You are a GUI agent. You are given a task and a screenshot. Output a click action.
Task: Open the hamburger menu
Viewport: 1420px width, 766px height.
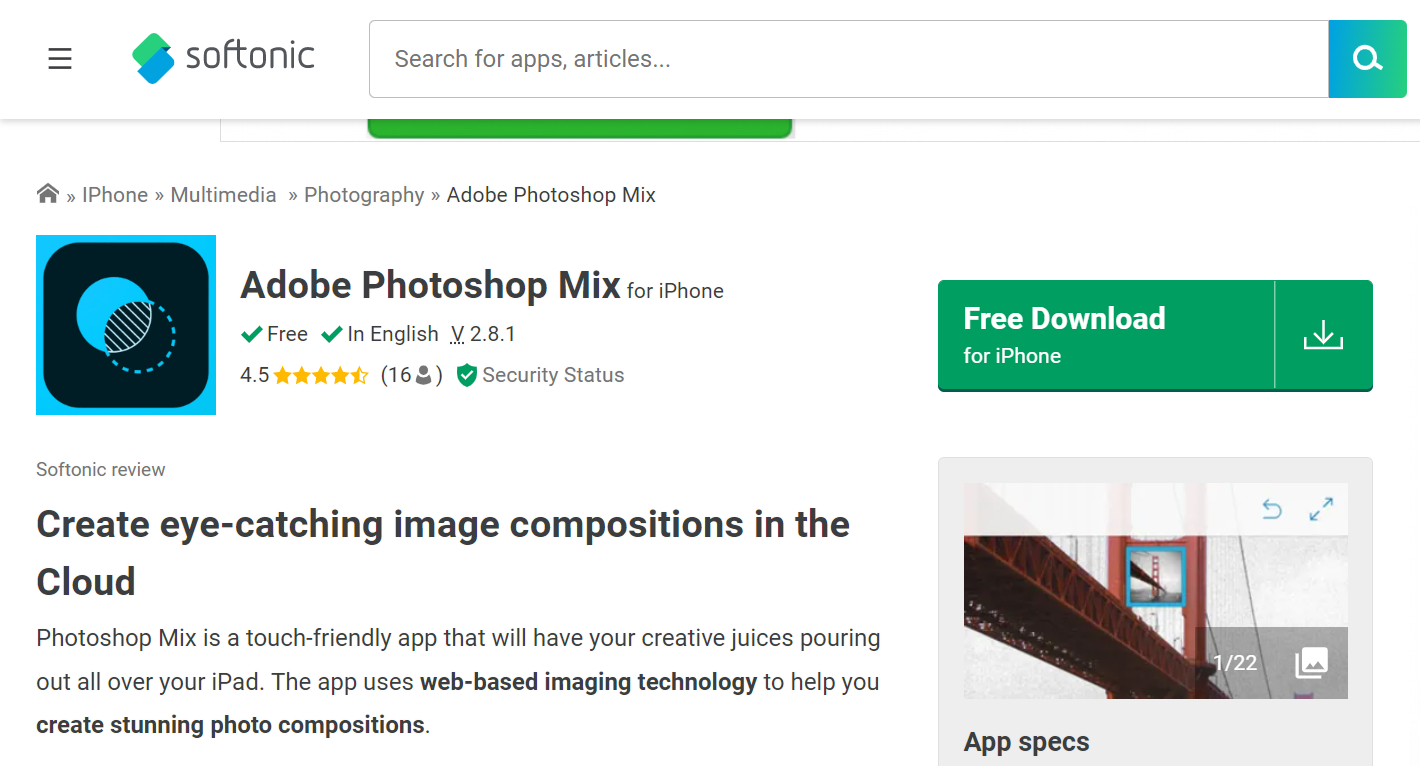(x=60, y=59)
